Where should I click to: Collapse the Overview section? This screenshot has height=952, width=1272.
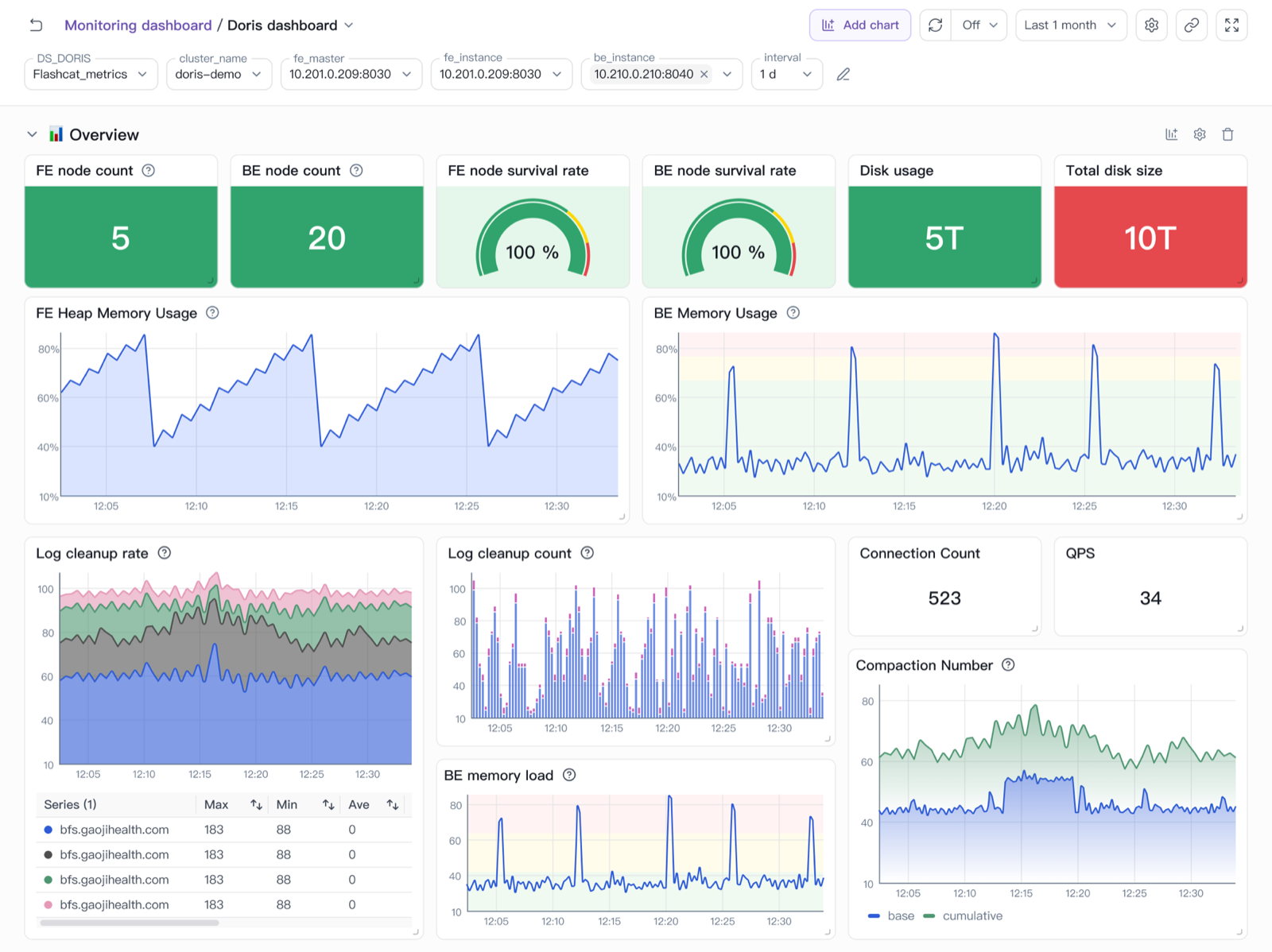(x=32, y=134)
